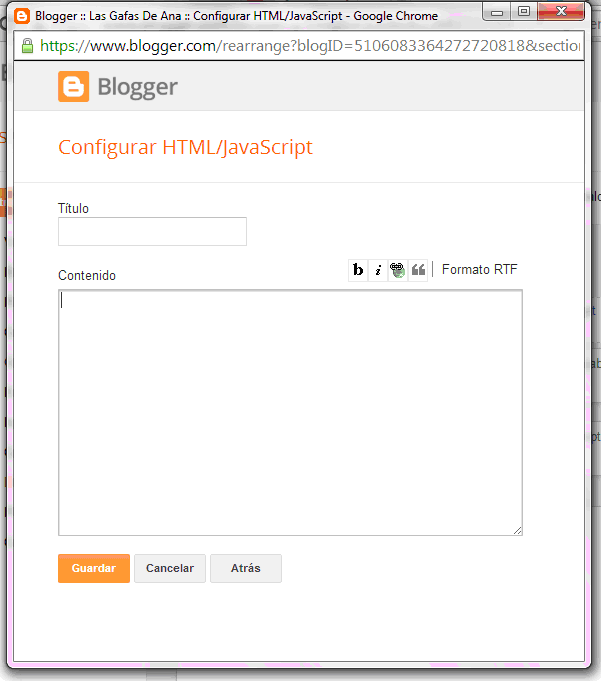Insert a link using the globe icon
This screenshot has width=601, height=681.
point(397,270)
